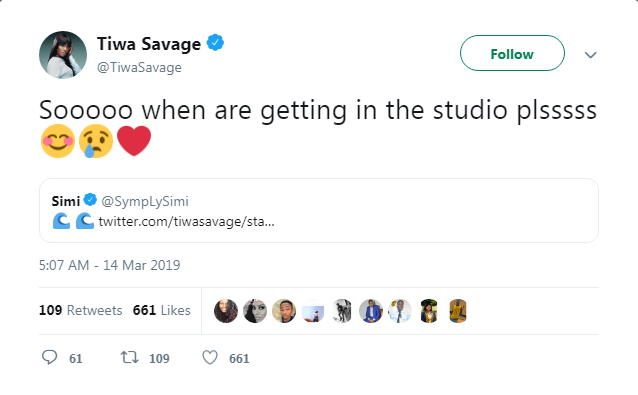Click first liker avatar with long hair
The image size is (638, 395).
click(x=226, y=311)
